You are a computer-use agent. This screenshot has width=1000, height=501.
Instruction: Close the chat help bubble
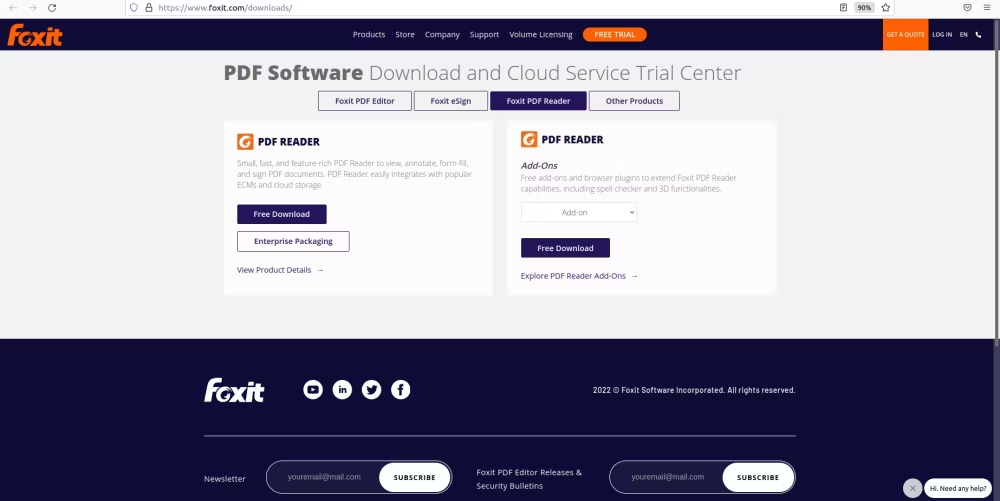[913, 488]
